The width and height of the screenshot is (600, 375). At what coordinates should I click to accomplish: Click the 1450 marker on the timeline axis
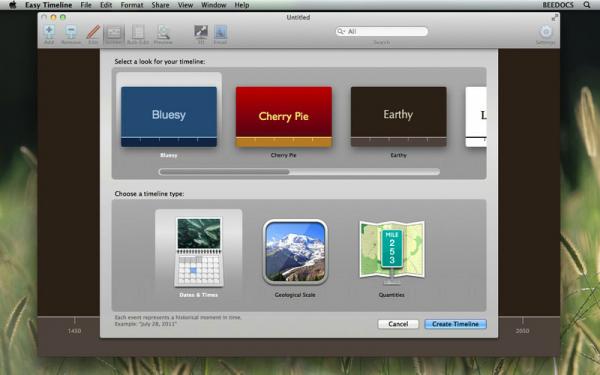tap(74, 331)
